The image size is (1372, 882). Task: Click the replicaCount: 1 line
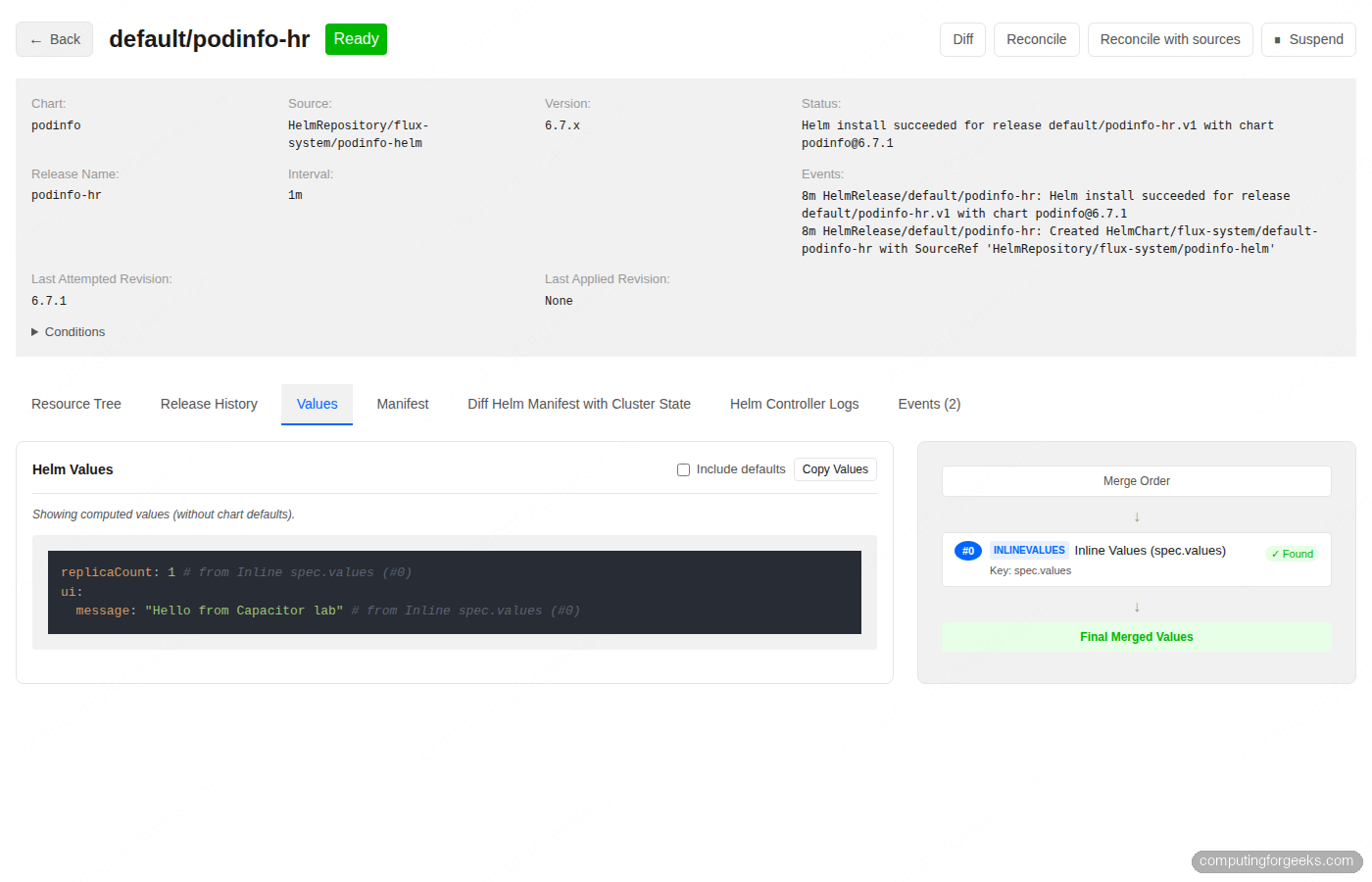point(236,572)
